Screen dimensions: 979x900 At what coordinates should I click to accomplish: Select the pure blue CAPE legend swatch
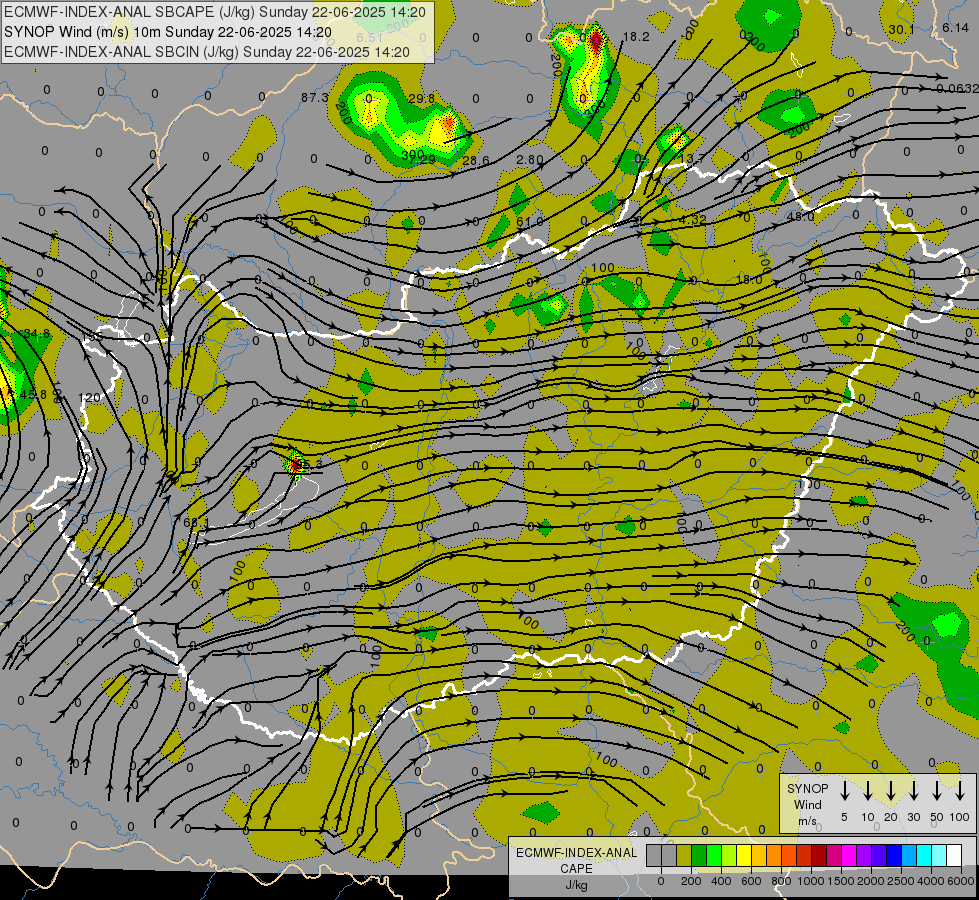(893, 856)
